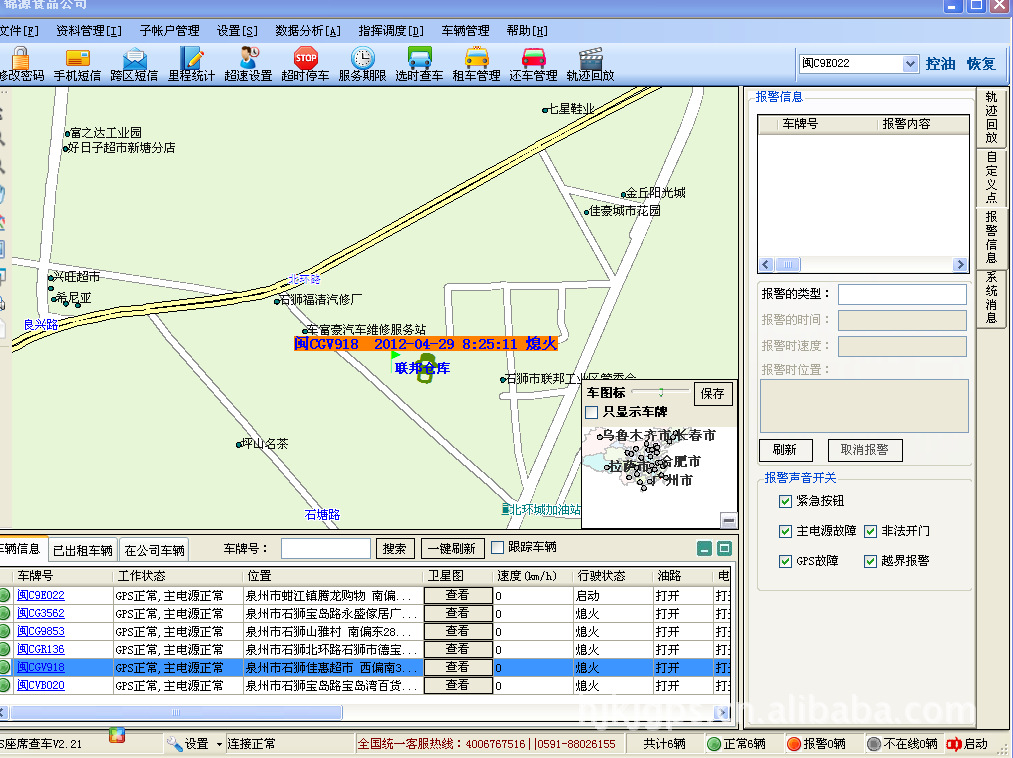Click the 车牌号 search input field
The height and width of the screenshot is (758, 1013).
[x=326, y=548]
